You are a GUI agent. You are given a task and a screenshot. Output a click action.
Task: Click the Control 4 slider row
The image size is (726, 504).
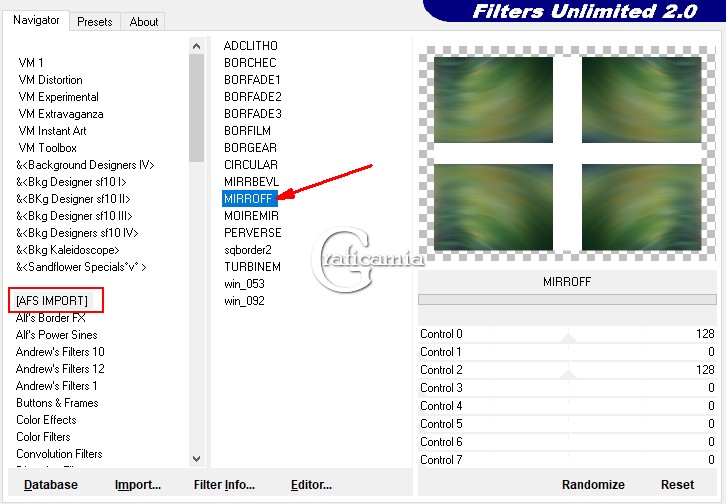click(x=567, y=406)
